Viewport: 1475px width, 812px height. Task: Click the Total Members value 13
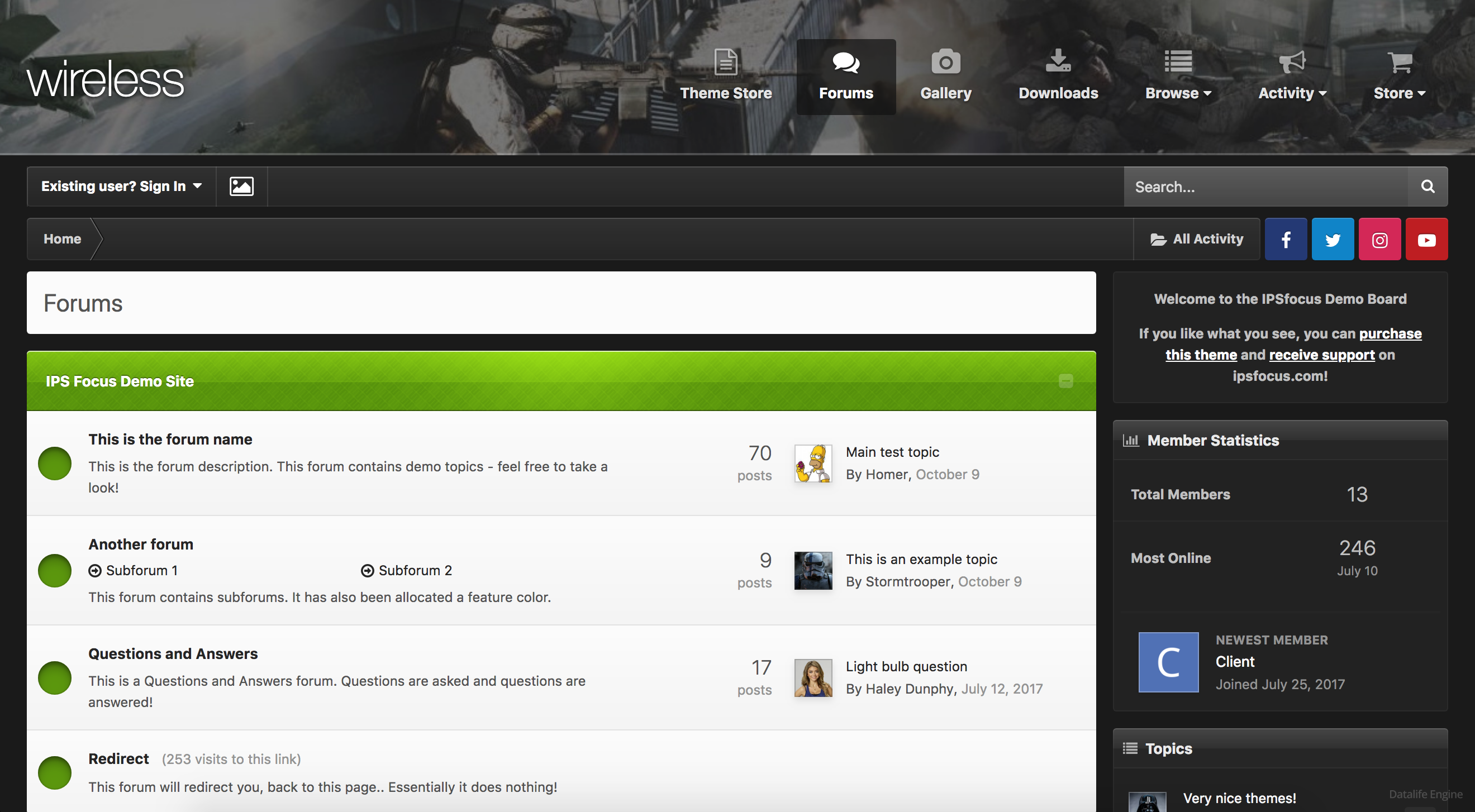coord(1357,494)
